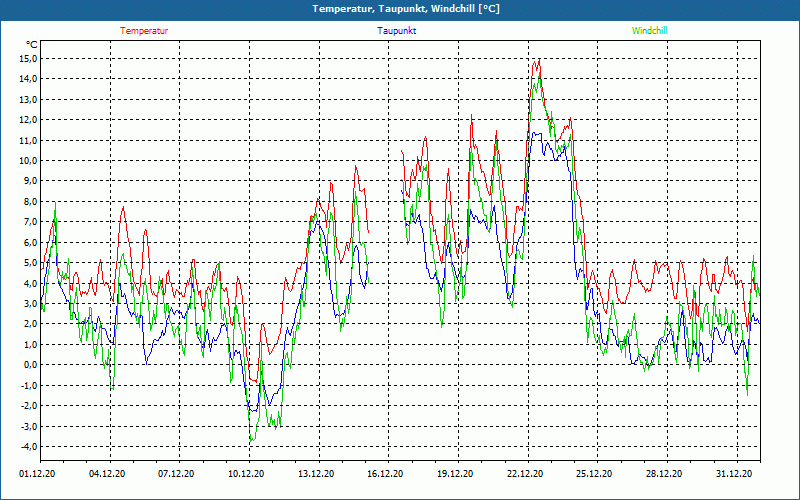Click the red Temperatur legend label
The width and height of the screenshot is (800, 500).
click(144, 31)
